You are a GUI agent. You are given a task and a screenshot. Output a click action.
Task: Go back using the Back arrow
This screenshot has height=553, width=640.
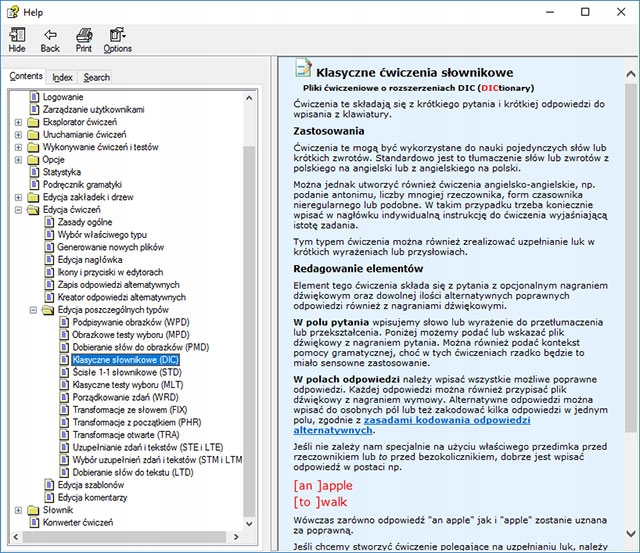tap(50, 40)
